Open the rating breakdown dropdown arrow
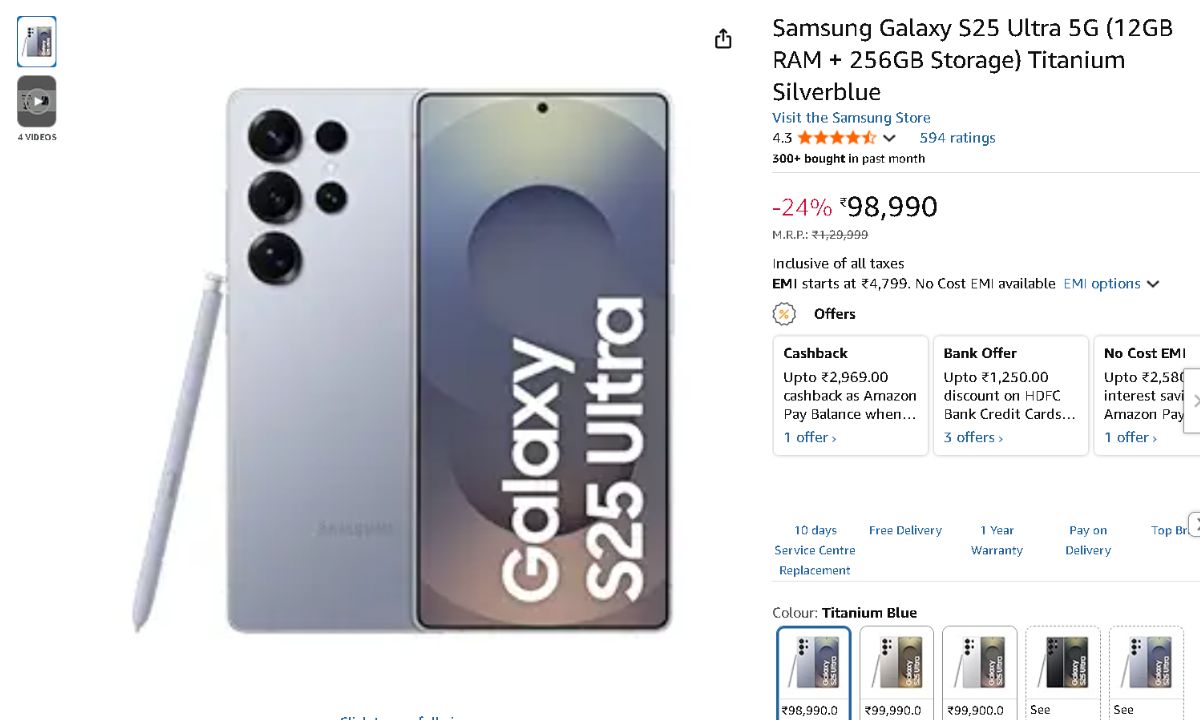1200x720 pixels. click(889, 138)
